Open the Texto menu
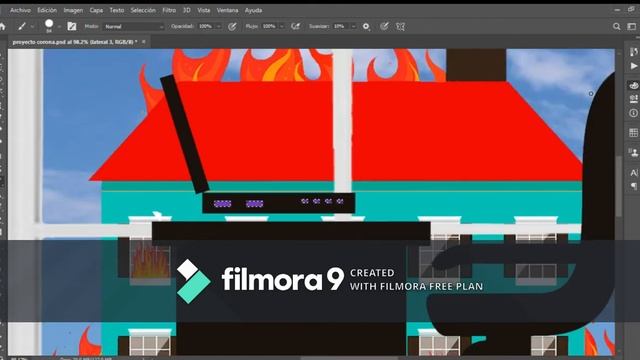This screenshot has height=360, width=640. click(116, 10)
